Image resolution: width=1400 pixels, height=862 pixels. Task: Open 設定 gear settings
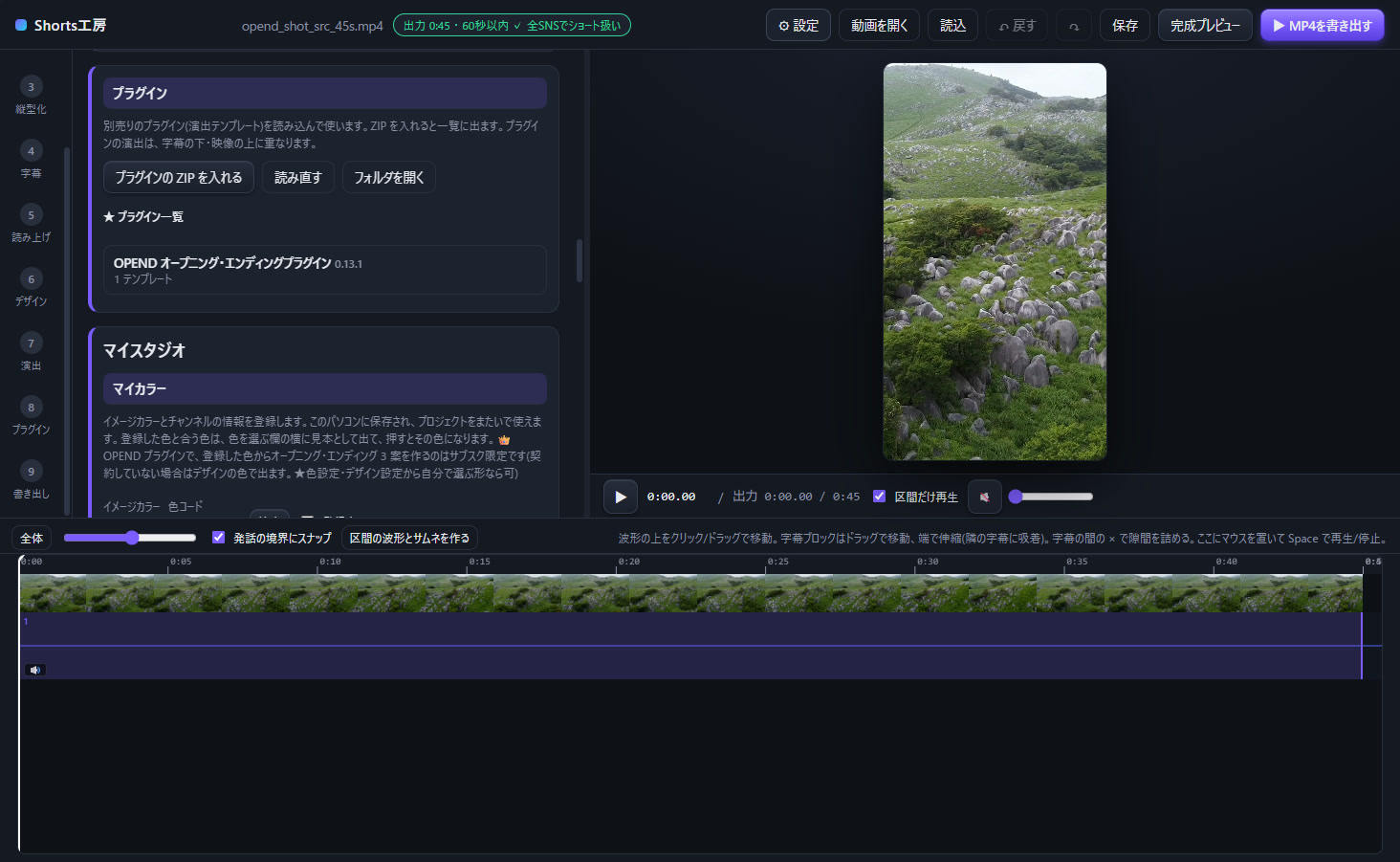coord(798,26)
